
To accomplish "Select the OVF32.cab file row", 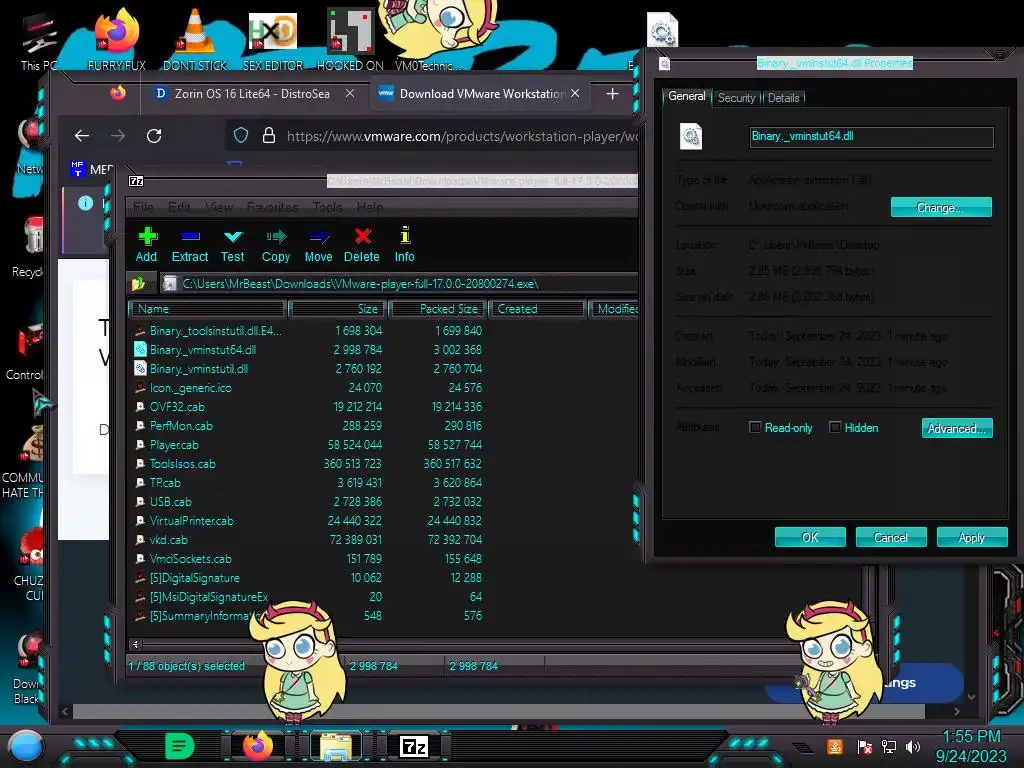I will pos(309,407).
